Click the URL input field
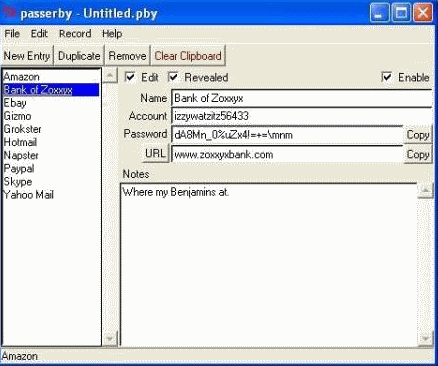The image size is (438, 366). pyautogui.click(x=287, y=154)
